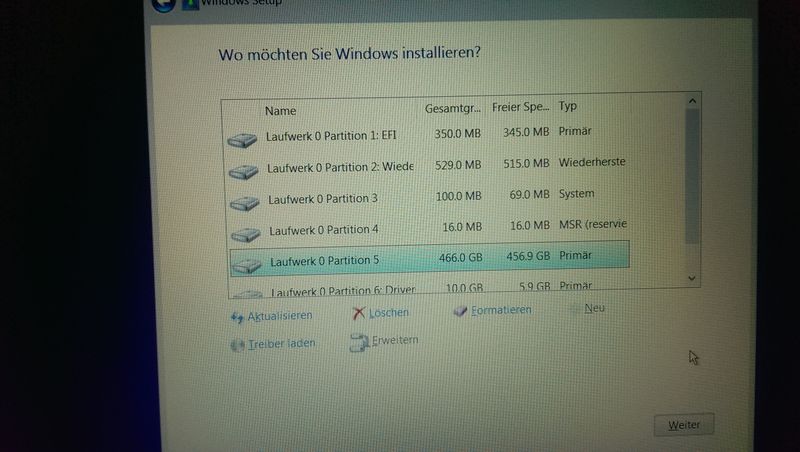Image resolution: width=800 pixels, height=452 pixels.
Task: Sort by the Name column header
Action: (x=280, y=111)
